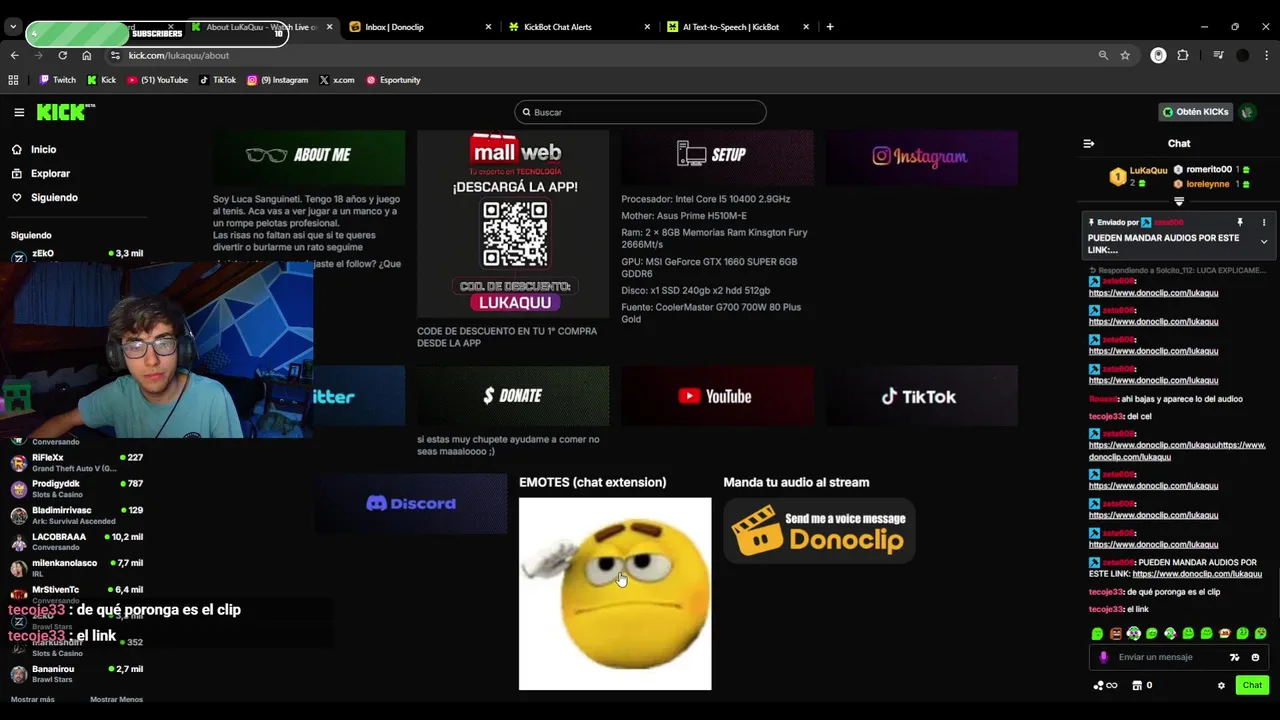Image resolution: width=1280 pixels, height=720 pixels.
Task: Open Prodigyddk channel in following list
Action: coord(77,488)
